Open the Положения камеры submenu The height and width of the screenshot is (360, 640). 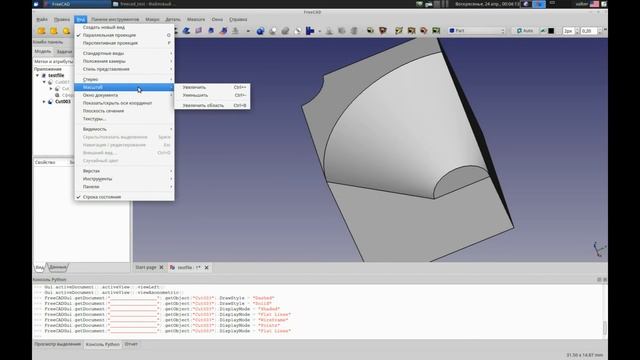pyautogui.click(x=124, y=61)
